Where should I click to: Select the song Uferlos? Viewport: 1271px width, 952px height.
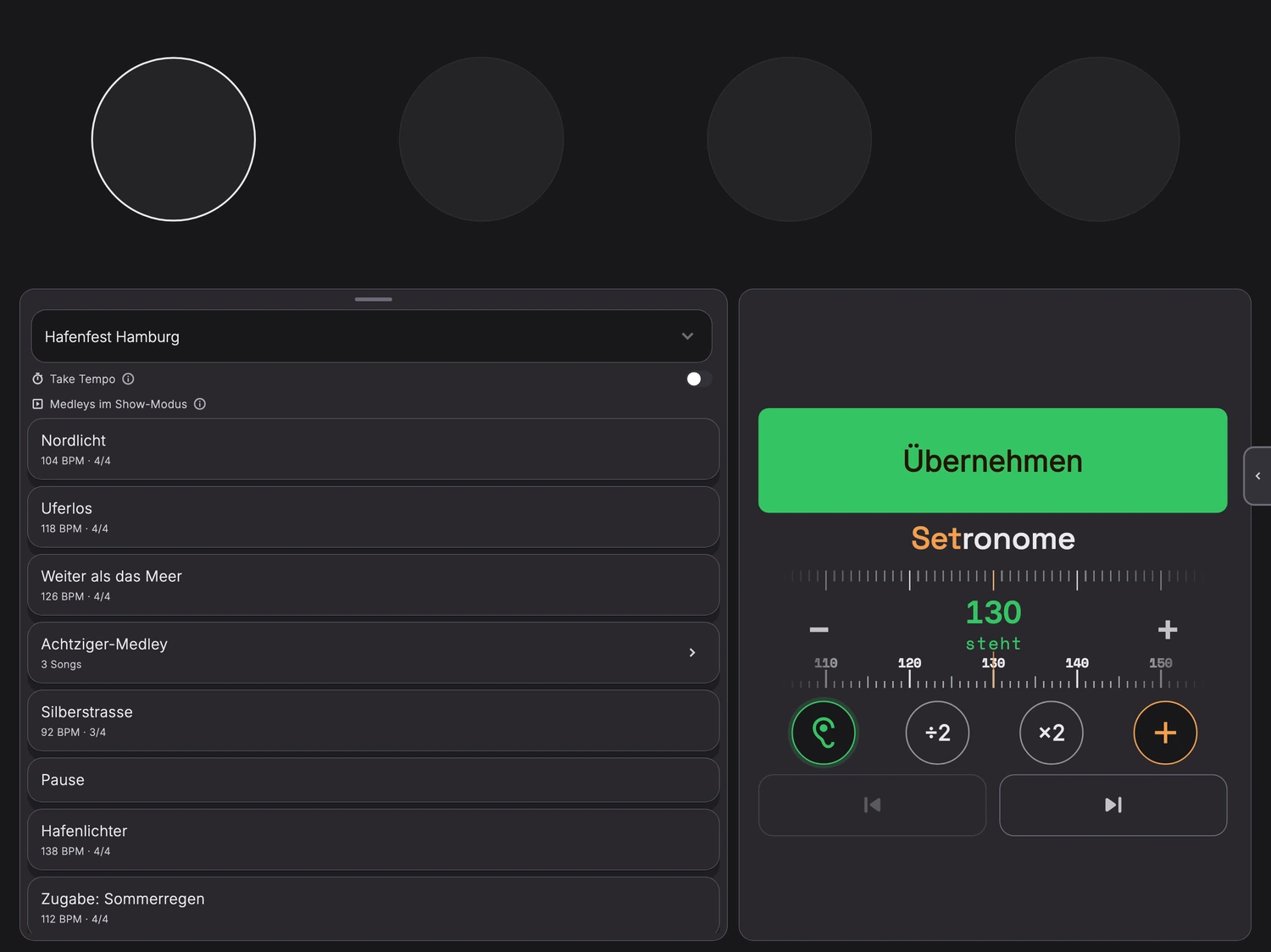tap(374, 517)
